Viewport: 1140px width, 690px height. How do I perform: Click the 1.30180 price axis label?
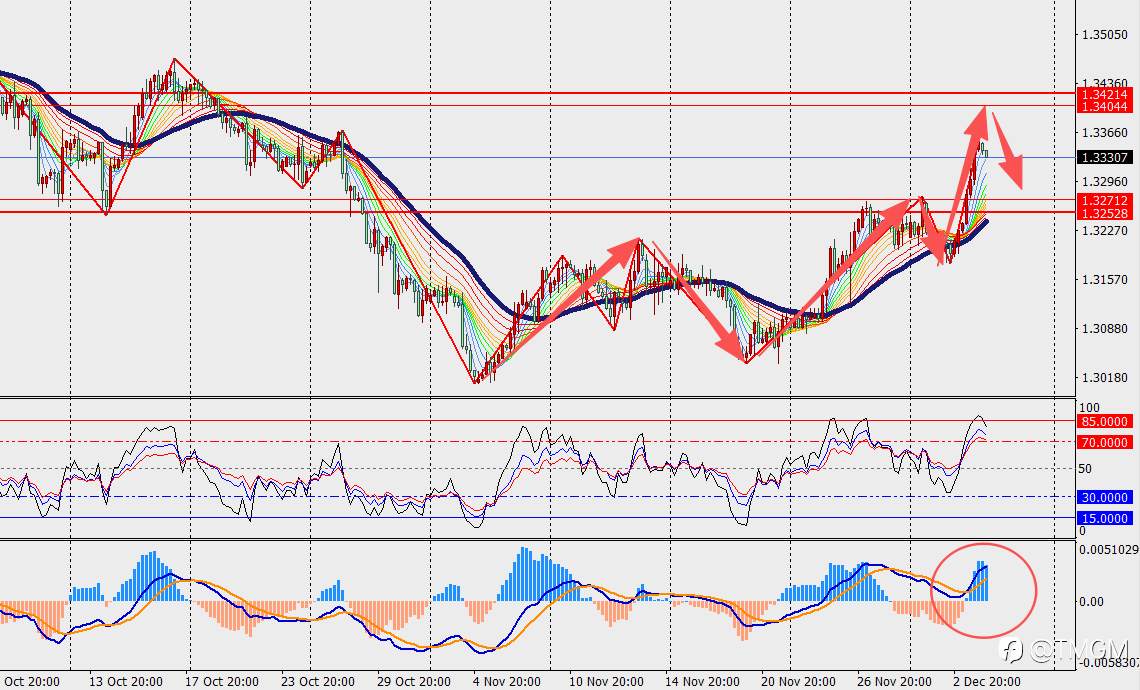tap(1104, 378)
